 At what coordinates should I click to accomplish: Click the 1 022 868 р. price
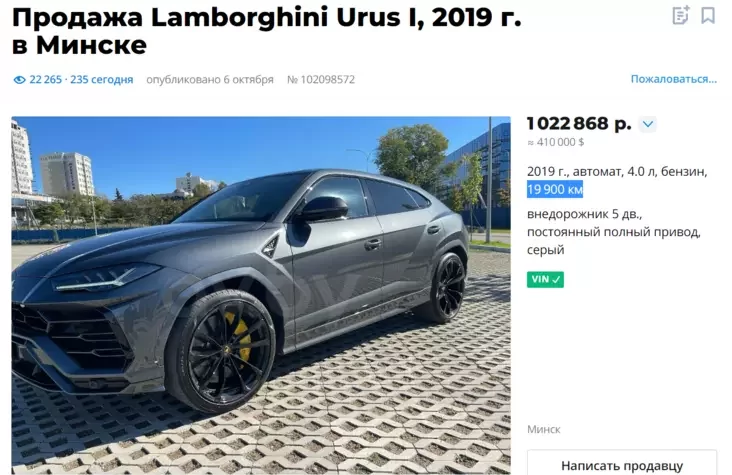coord(579,124)
